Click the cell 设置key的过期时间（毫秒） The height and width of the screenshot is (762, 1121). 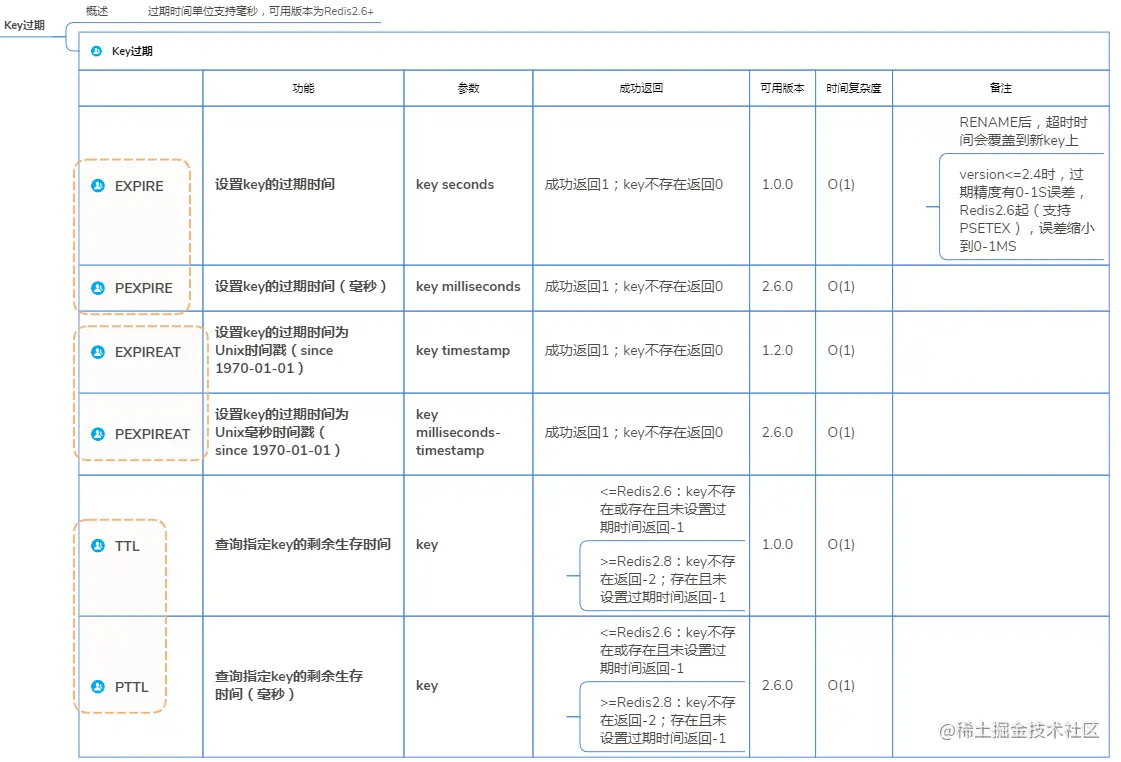[301, 287]
